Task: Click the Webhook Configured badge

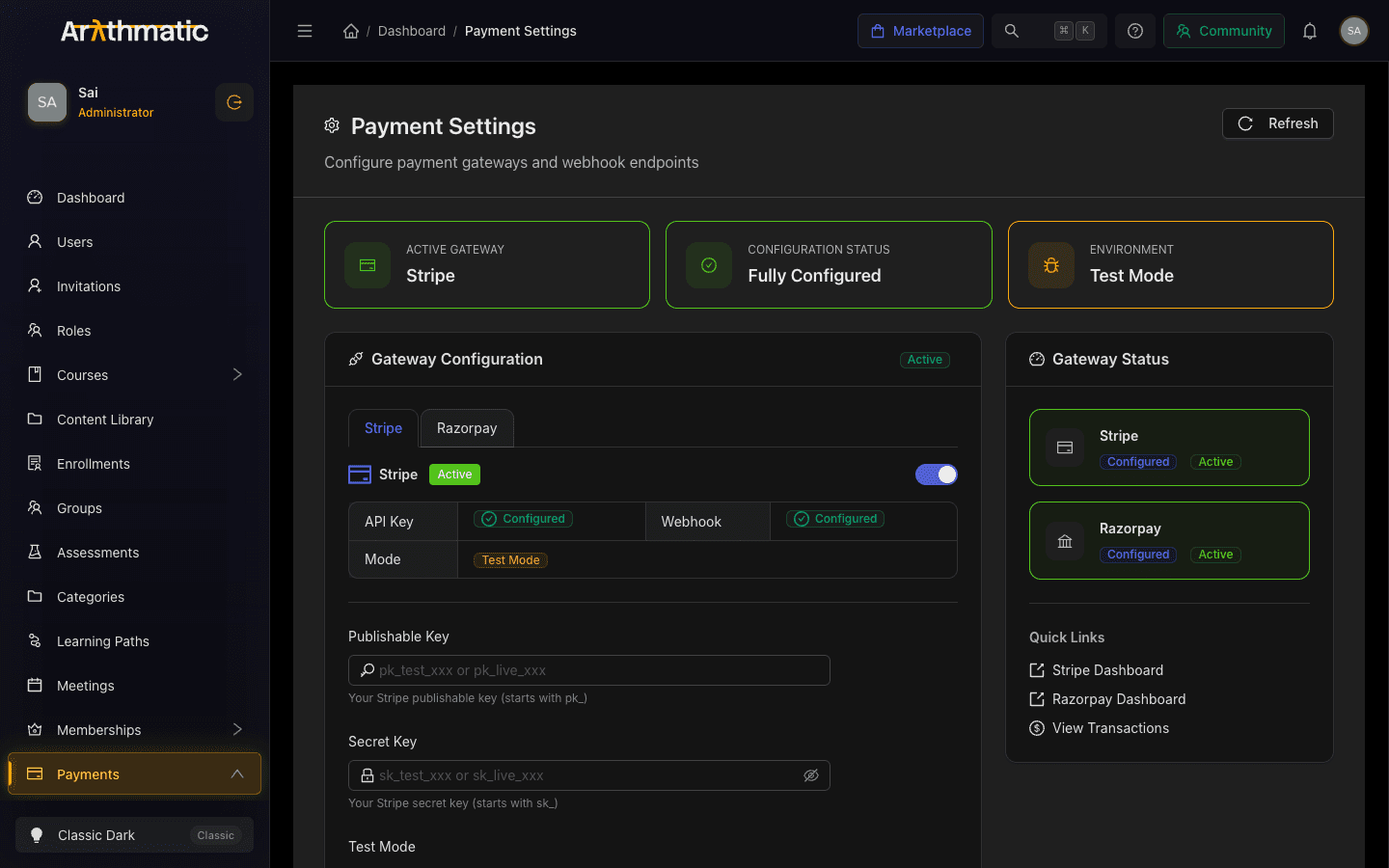Action: pos(835,519)
